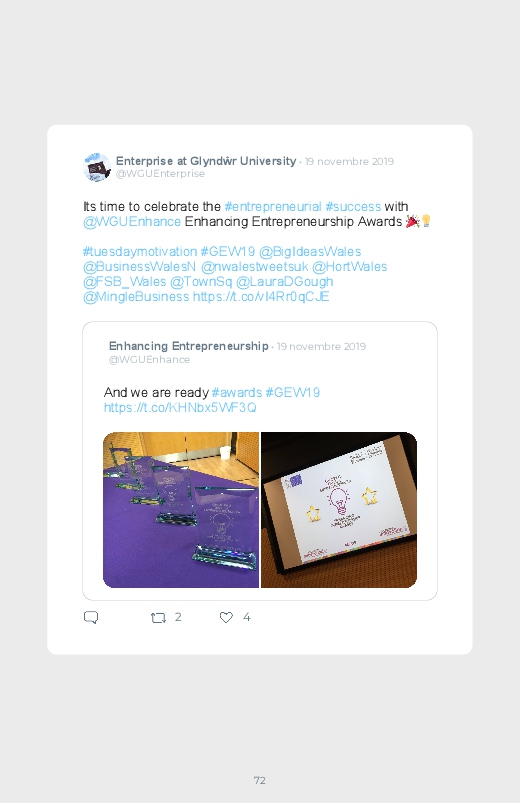Open the #tuesdaymotivation hashtag
This screenshot has height=803, width=520.
pos(140,251)
